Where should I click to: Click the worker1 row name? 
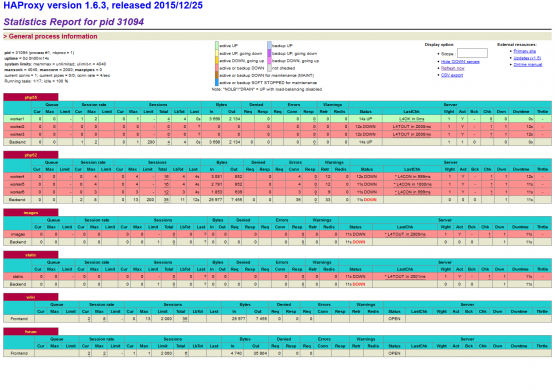(17, 119)
